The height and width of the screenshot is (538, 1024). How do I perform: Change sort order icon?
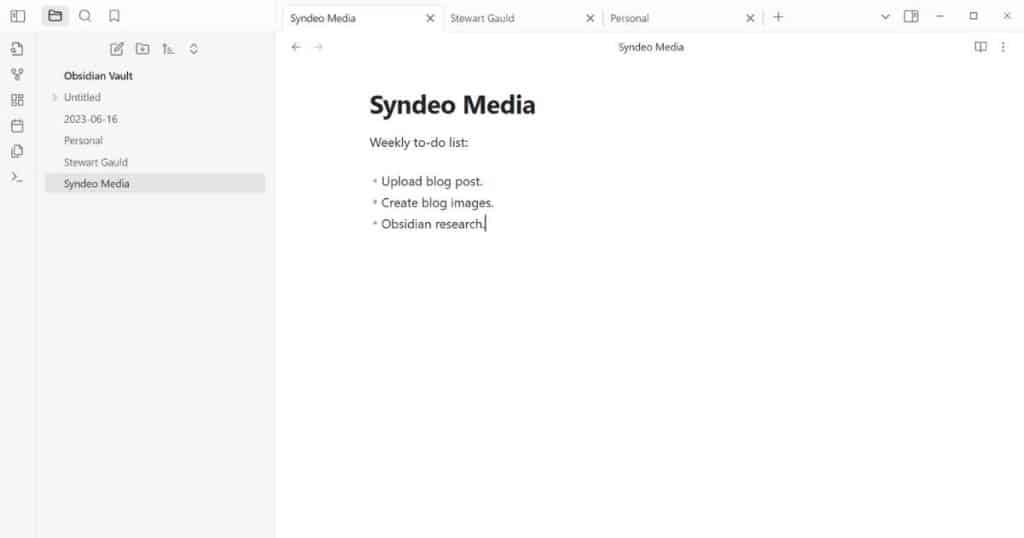(168, 49)
